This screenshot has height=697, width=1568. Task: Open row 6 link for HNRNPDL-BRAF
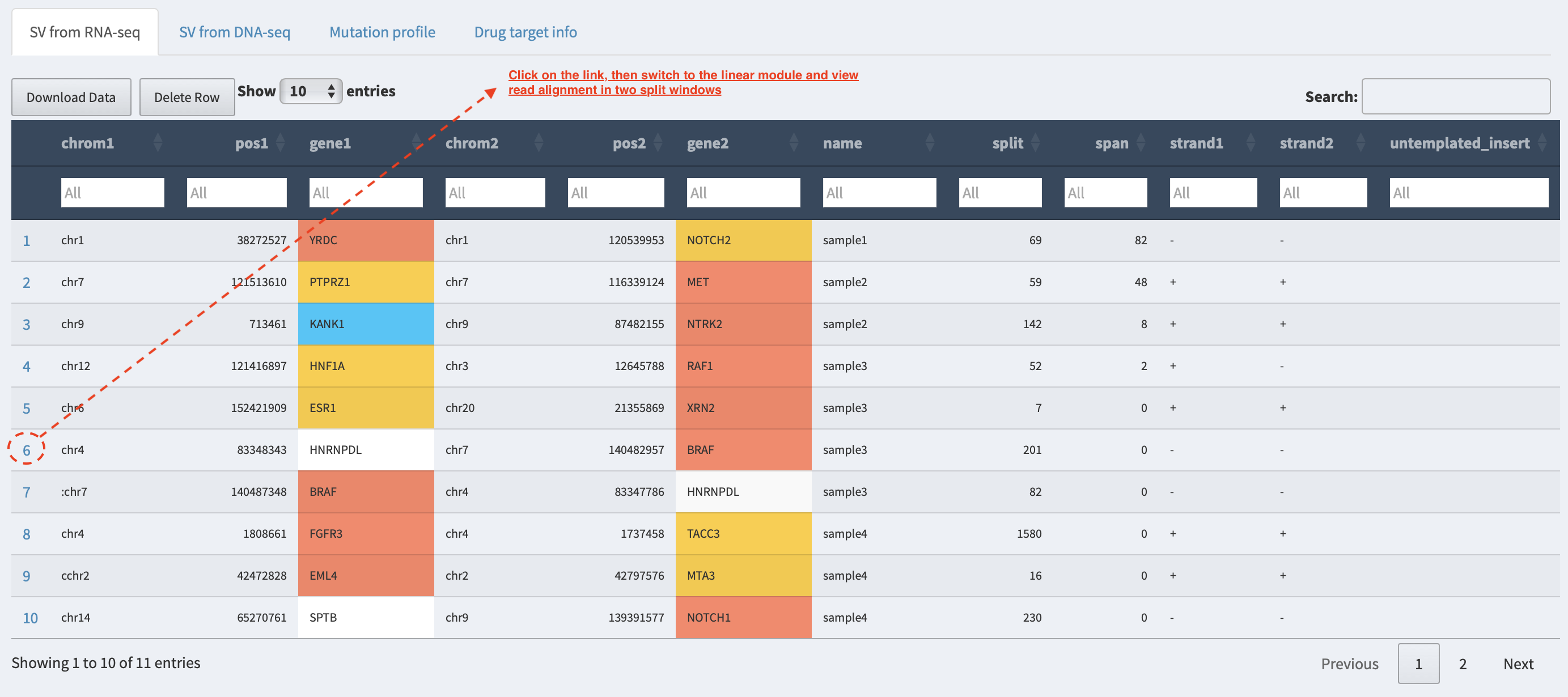[27, 450]
